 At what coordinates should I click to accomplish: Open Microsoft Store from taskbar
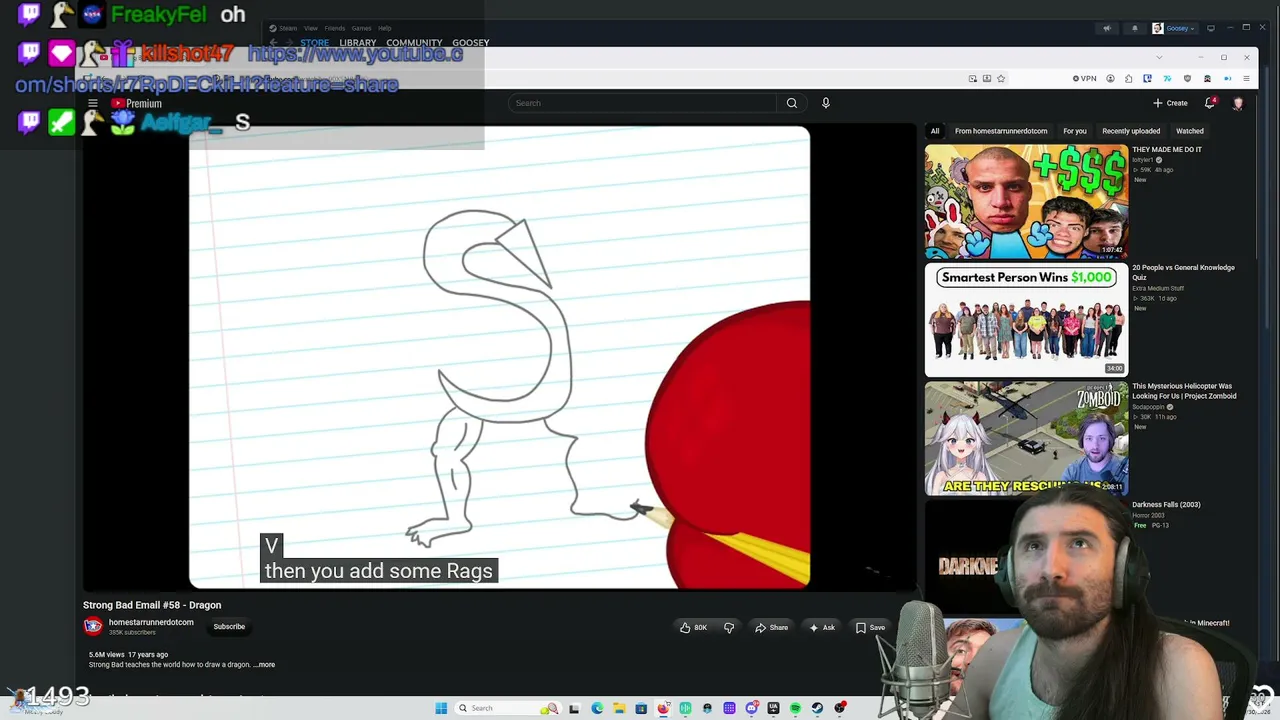coord(641,708)
